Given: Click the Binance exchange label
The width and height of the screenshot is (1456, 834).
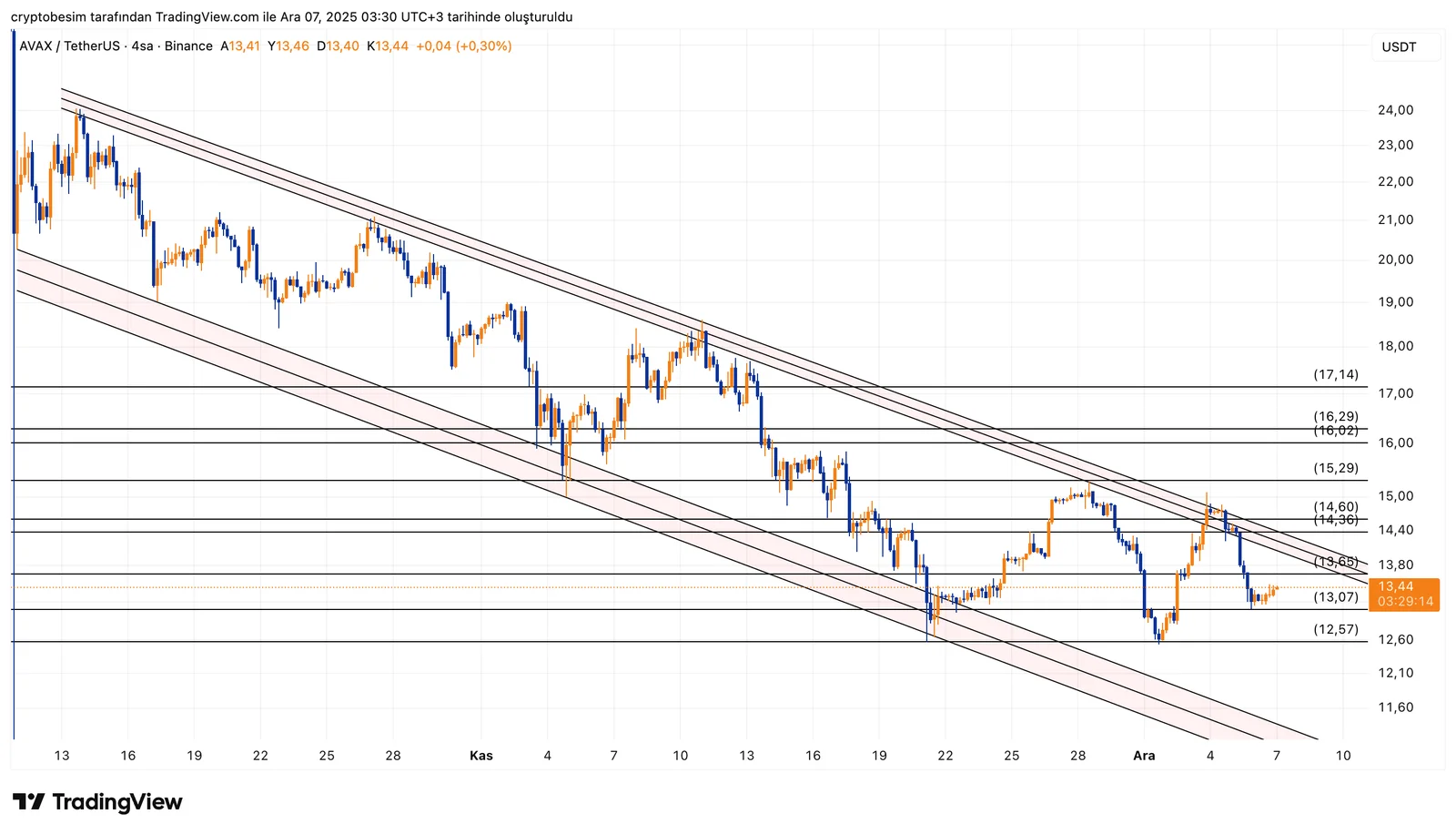Looking at the screenshot, I should tap(188, 46).
